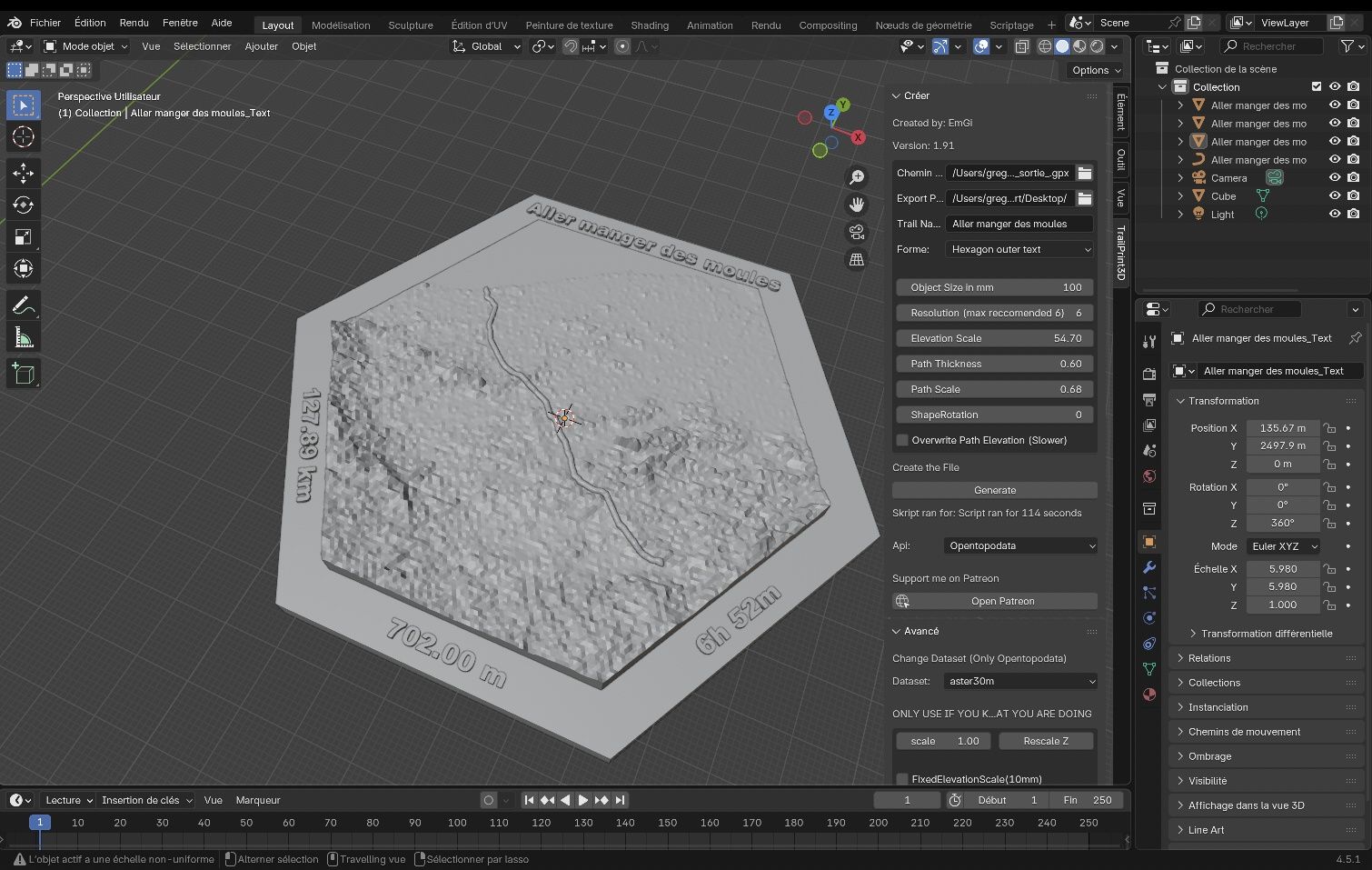Activate the Move tool
Screen dimensions: 1372x870
(24, 173)
